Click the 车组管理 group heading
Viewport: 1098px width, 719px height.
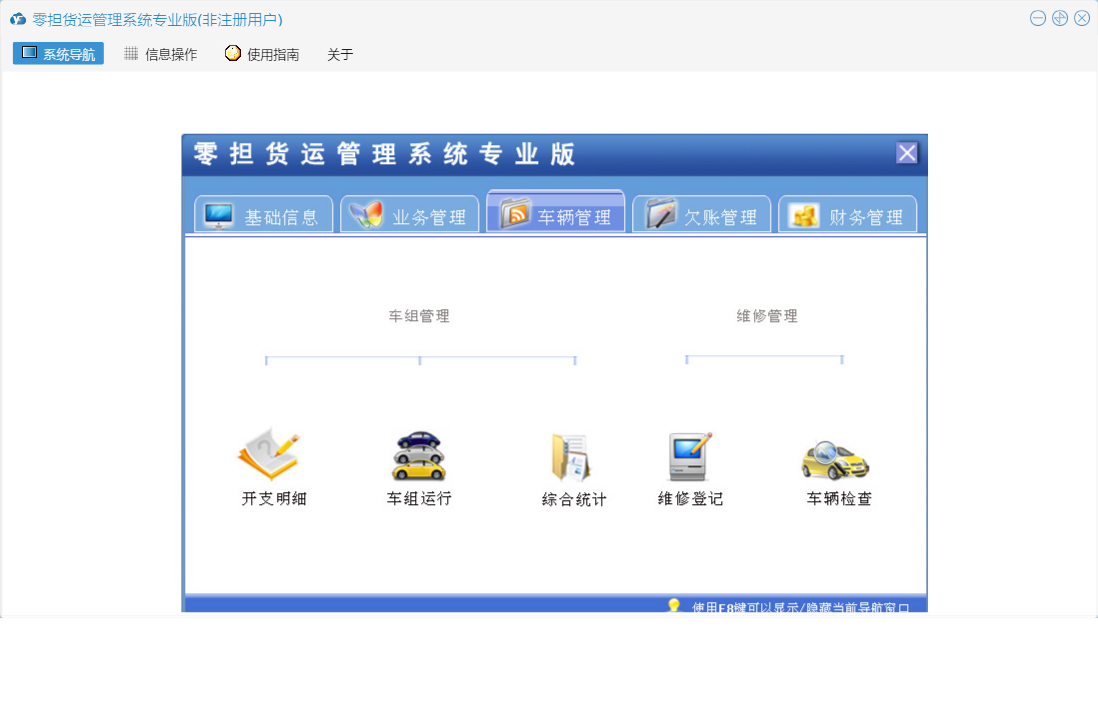pos(419,316)
